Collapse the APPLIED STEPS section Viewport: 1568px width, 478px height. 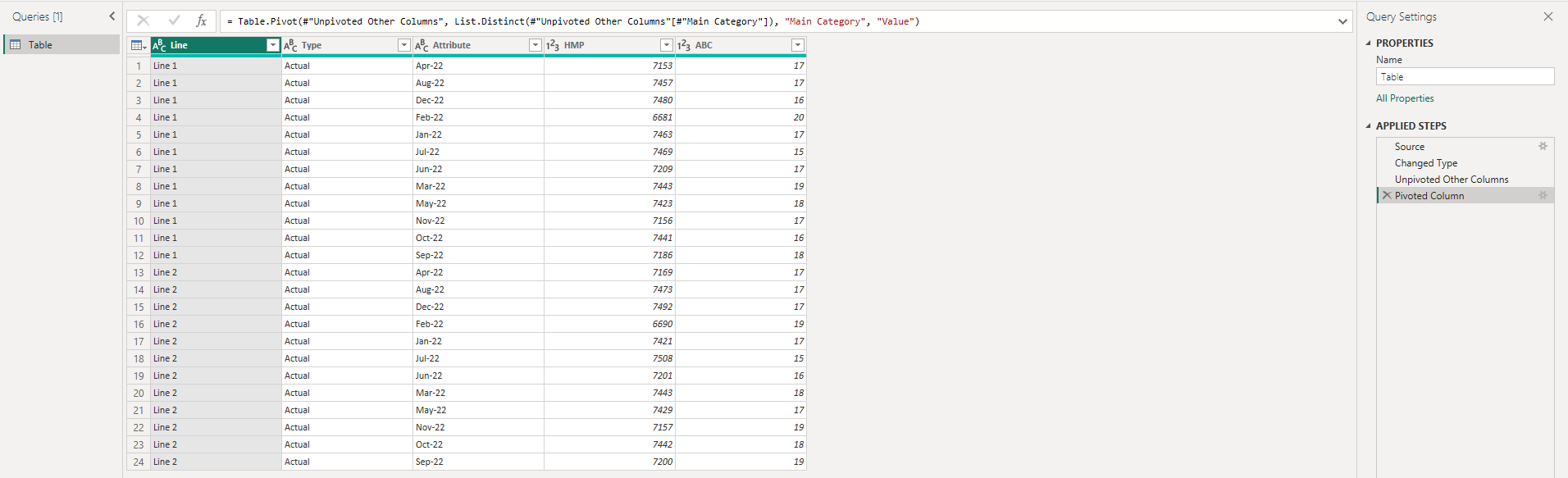click(1368, 126)
